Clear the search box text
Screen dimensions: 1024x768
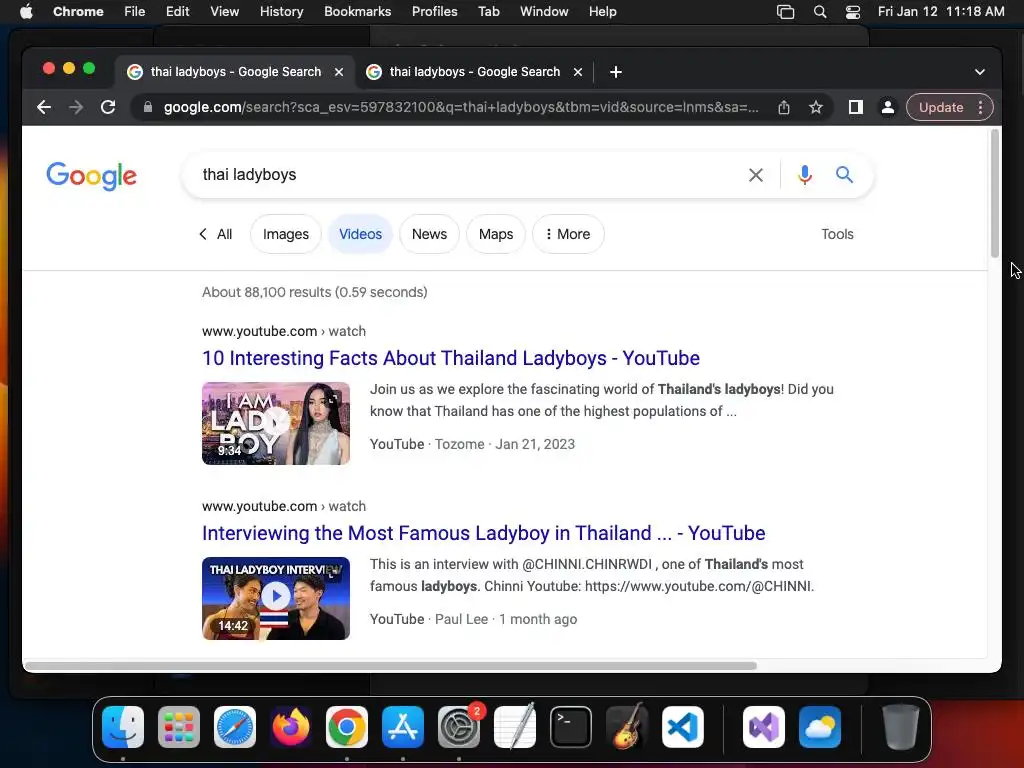756,175
